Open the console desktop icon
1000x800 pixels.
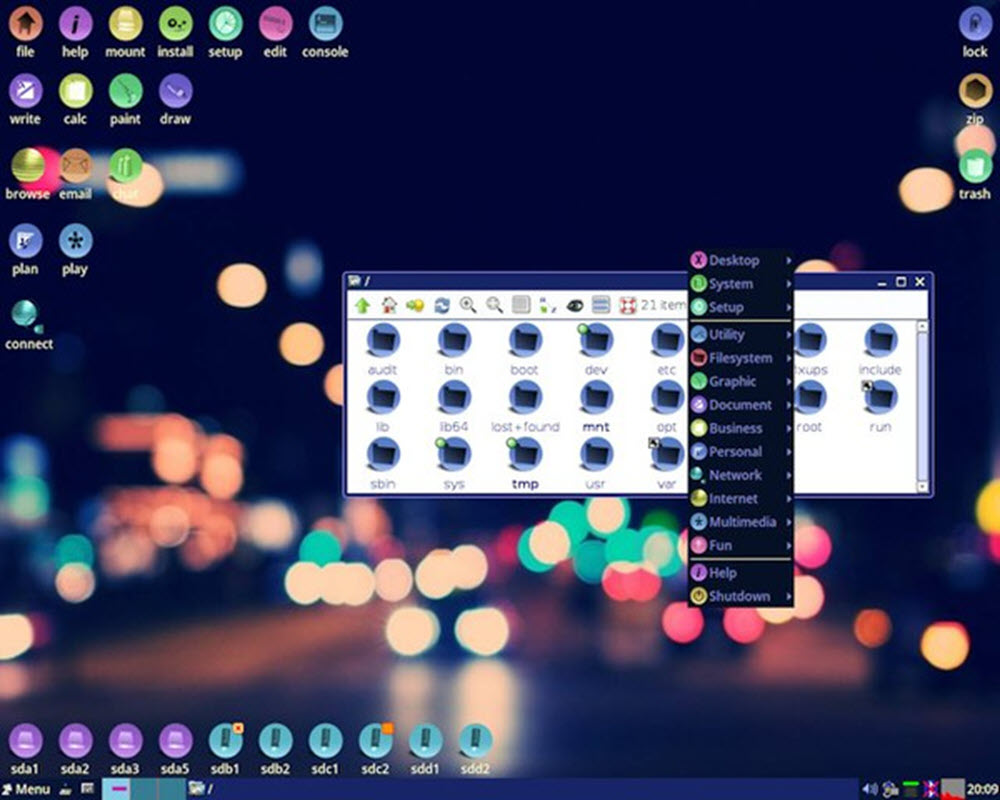[x=324, y=23]
